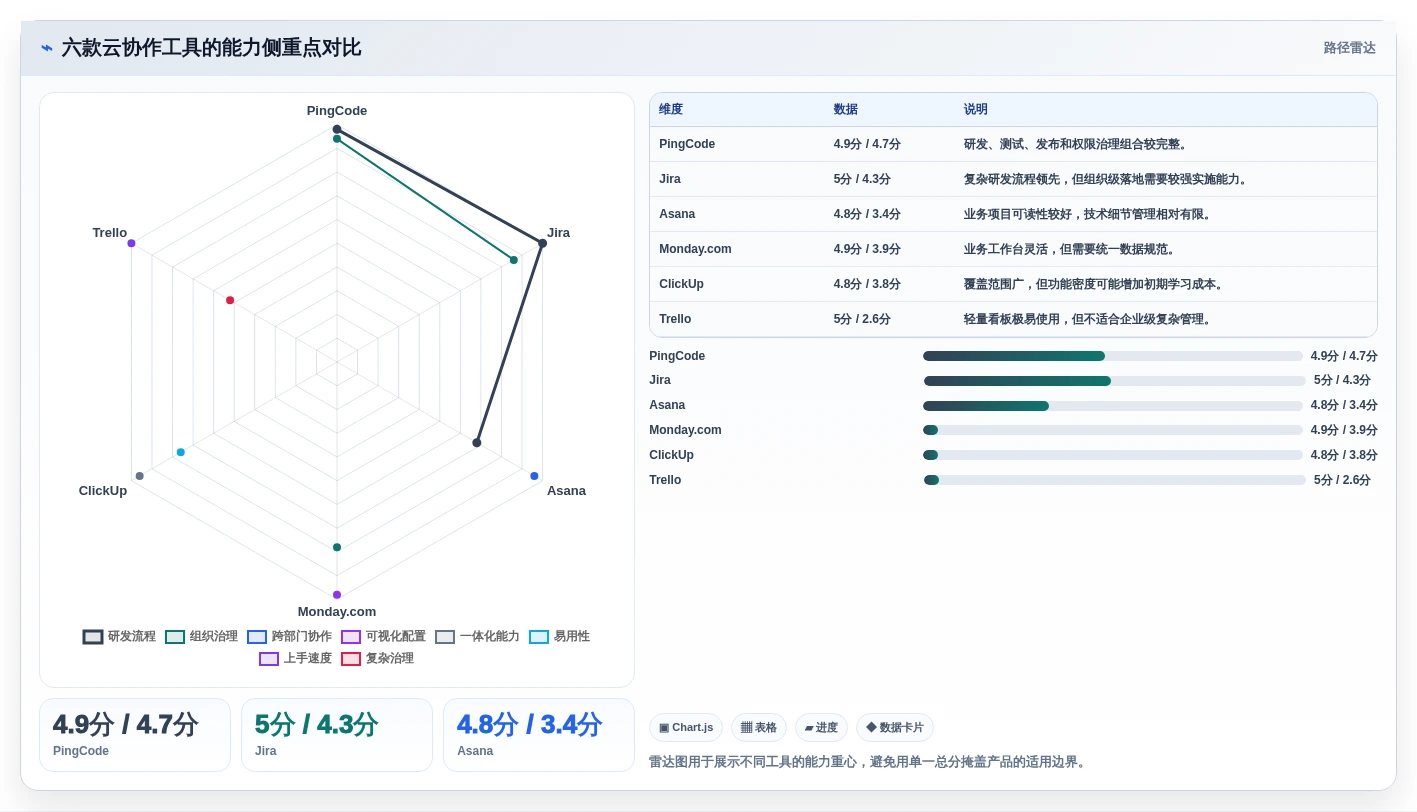Toggle the 上手速度 legend series
This screenshot has width=1417, height=812.
click(295, 658)
